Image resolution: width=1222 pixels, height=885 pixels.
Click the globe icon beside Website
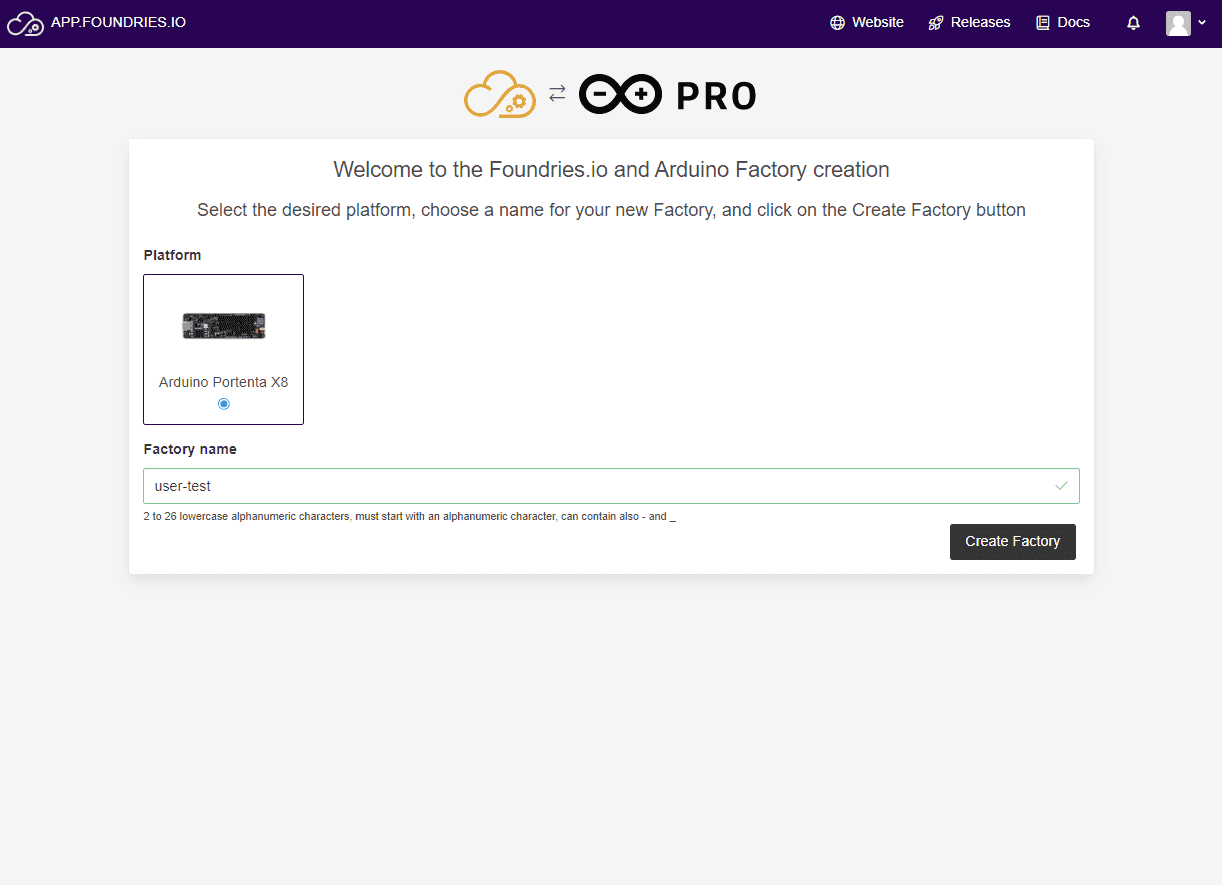pyautogui.click(x=837, y=23)
